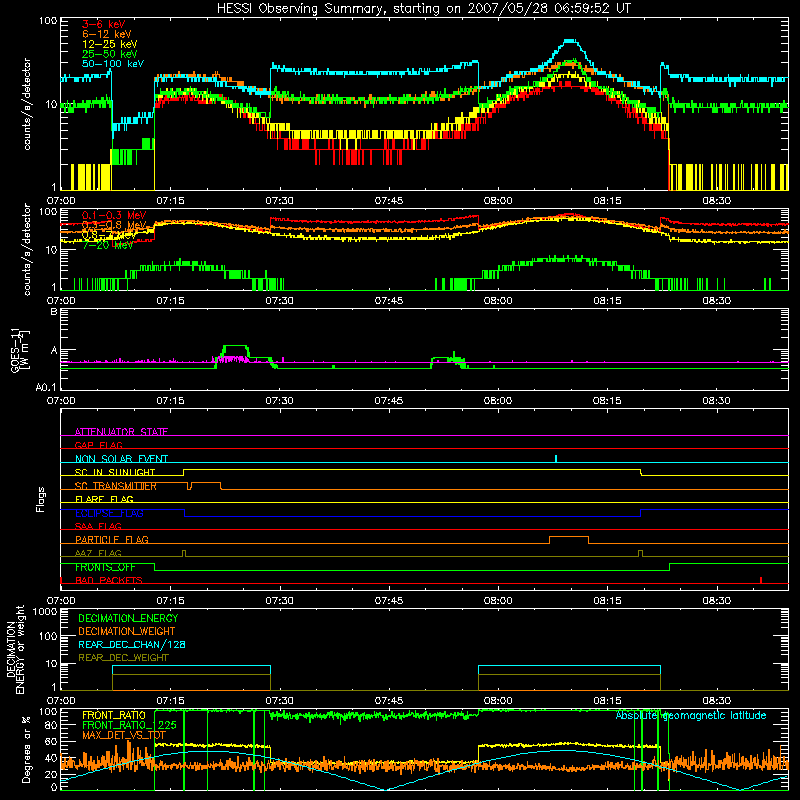Click the DECIMATION_WEIGHT legend label
The width and height of the screenshot is (800, 800).
[x=127, y=631]
